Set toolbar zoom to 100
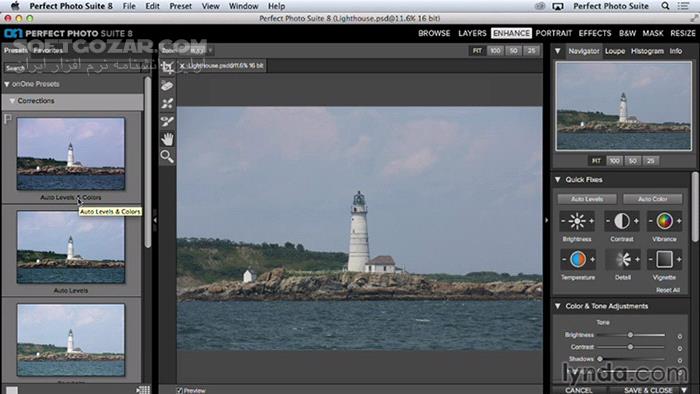Viewport: 700px width, 394px height. (496, 51)
